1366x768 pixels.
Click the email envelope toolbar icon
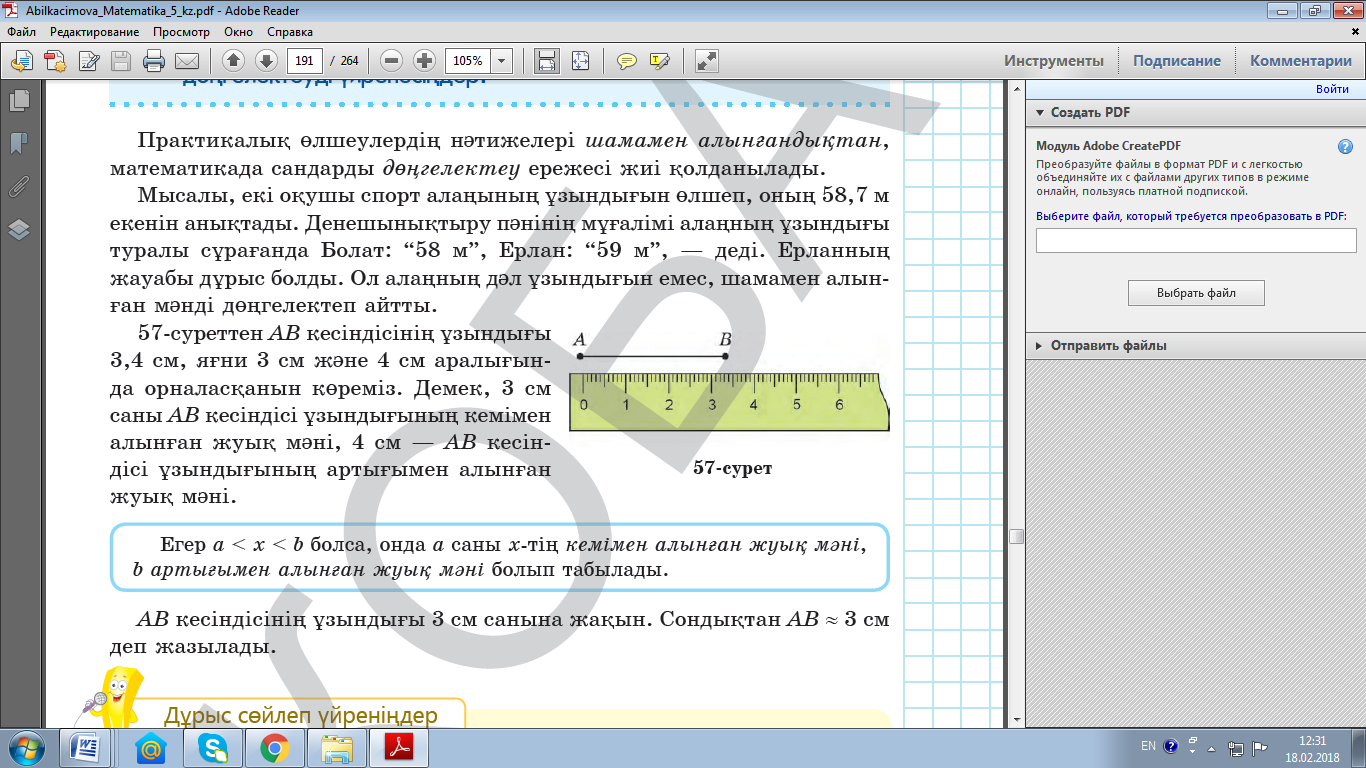click(x=187, y=61)
